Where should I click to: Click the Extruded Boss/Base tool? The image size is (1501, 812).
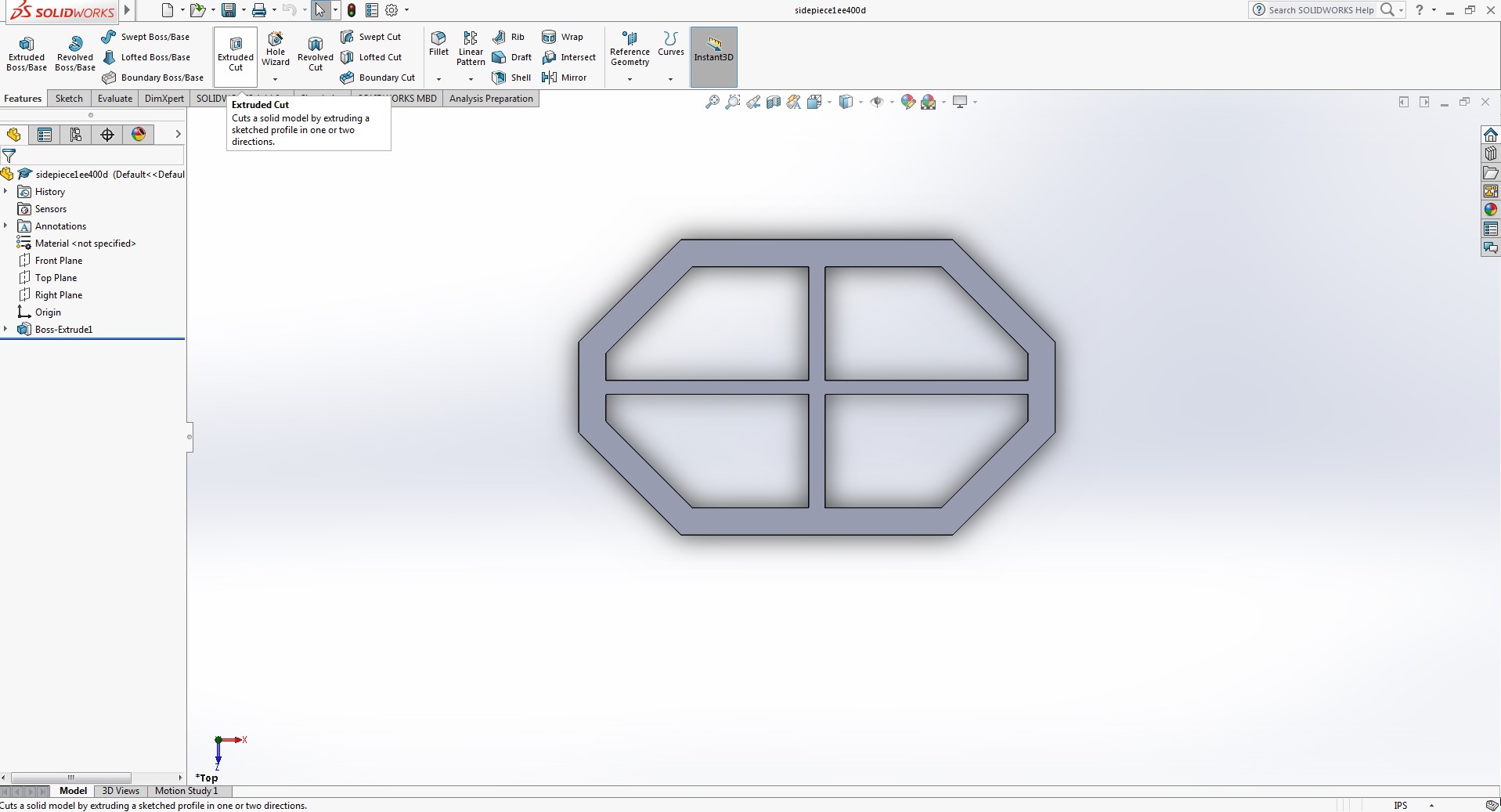27,54
